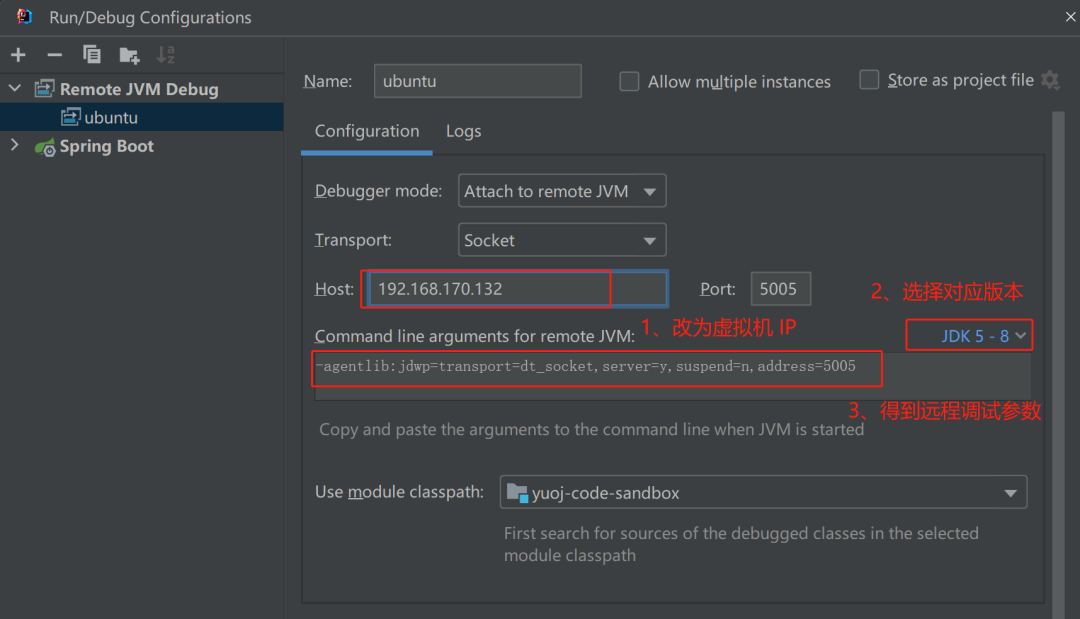Click the Port input field

pyautogui.click(x=779, y=289)
